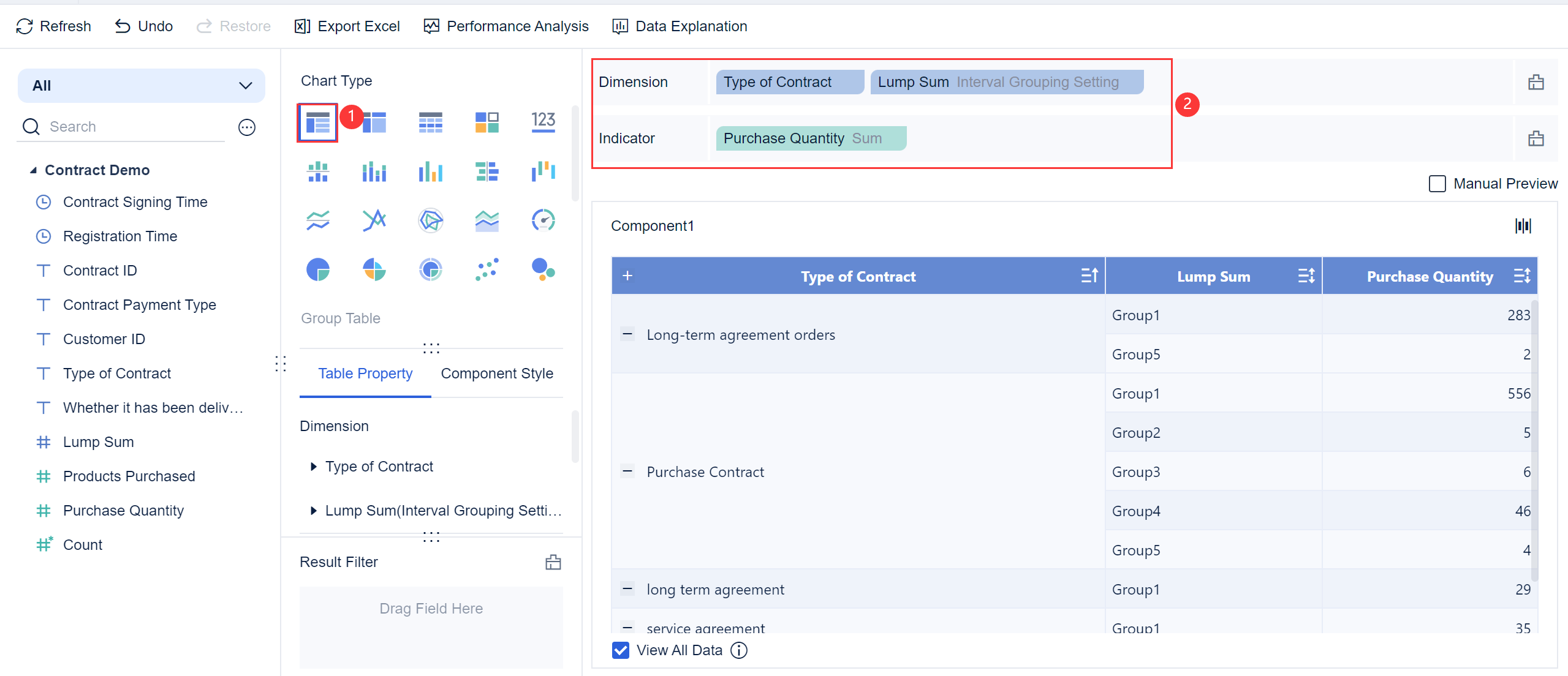This screenshot has height=676, width=1568.
Task: Select the KPI indicator card chart type
Action: point(543,122)
